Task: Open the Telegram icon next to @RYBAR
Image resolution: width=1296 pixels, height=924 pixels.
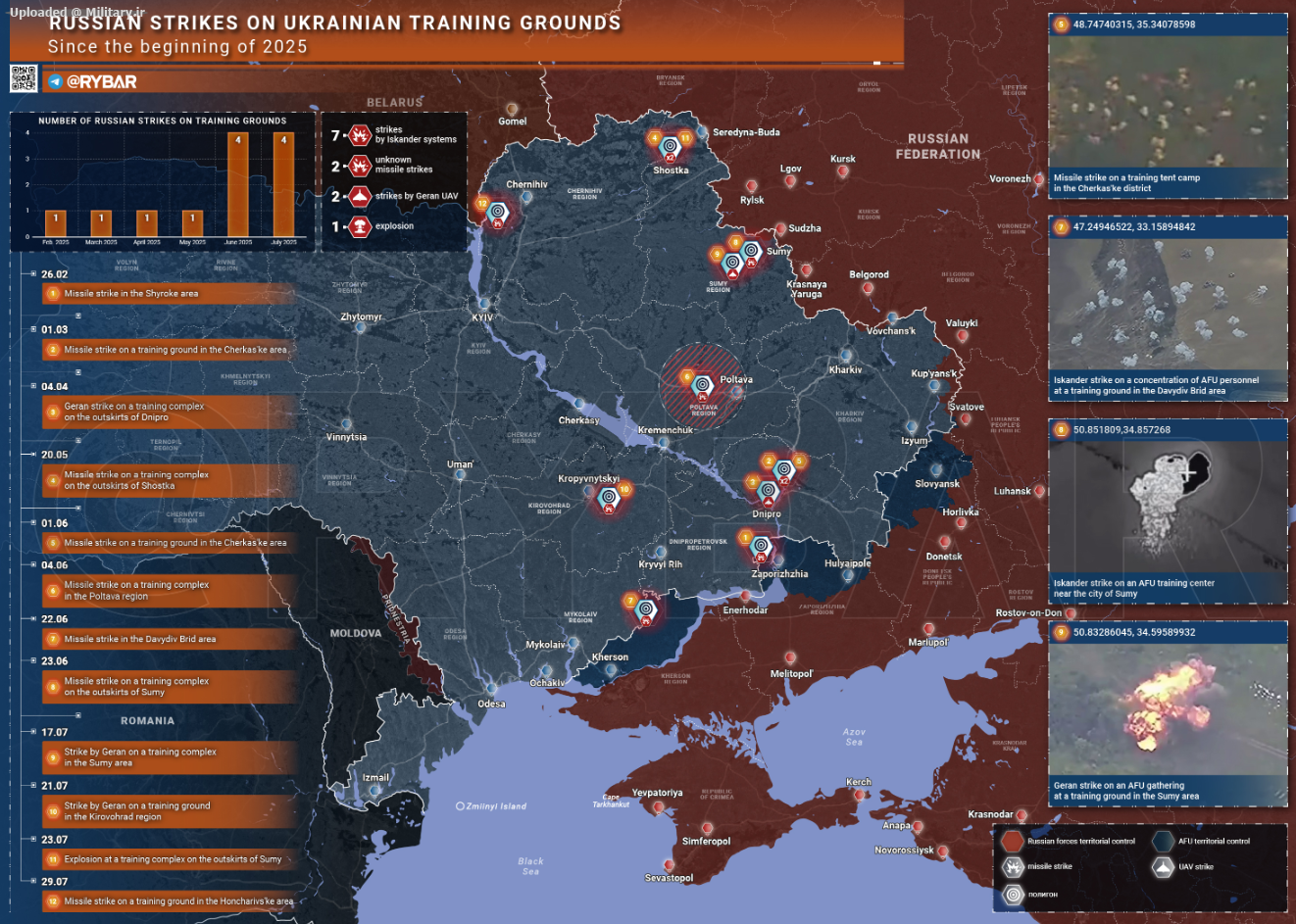Action: (x=55, y=82)
